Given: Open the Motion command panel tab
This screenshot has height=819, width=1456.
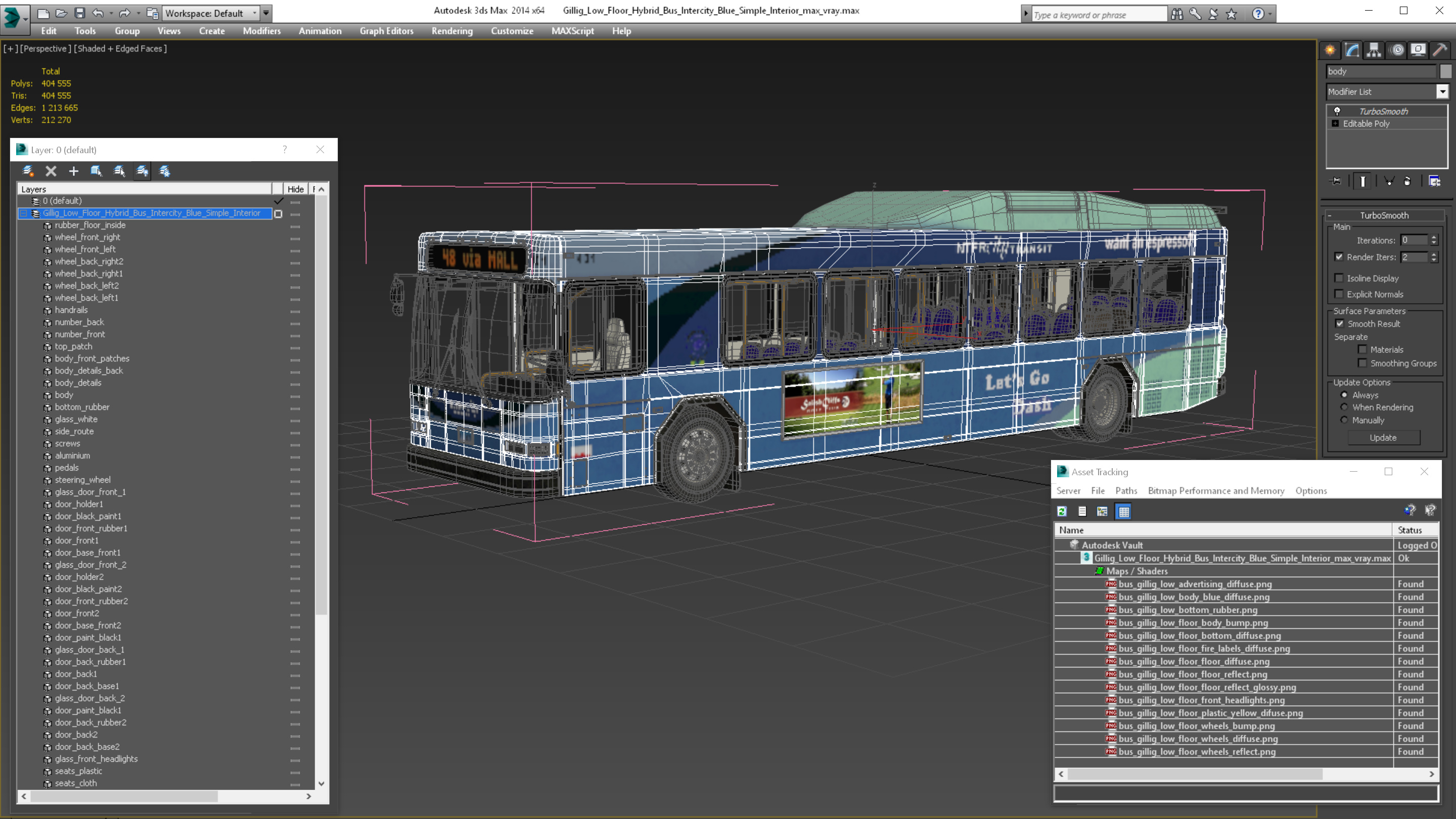Looking at the screenshot, I should [x=1397, y=50].
